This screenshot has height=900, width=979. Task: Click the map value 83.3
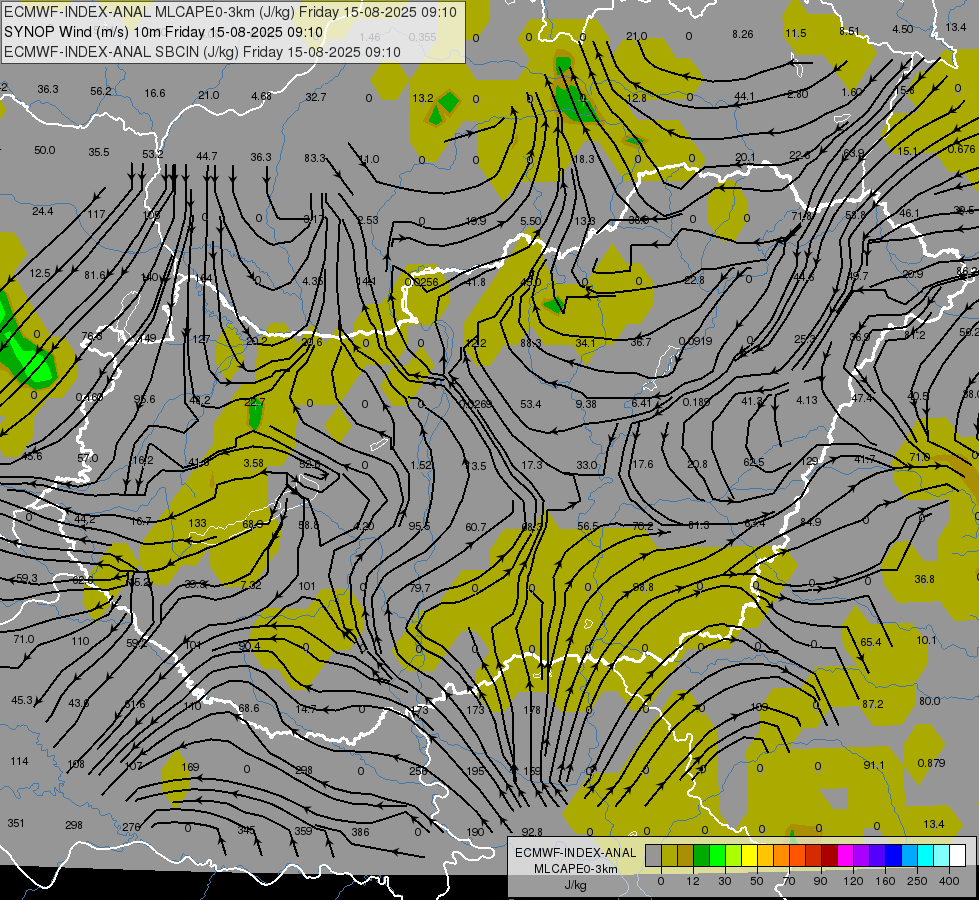315,158
